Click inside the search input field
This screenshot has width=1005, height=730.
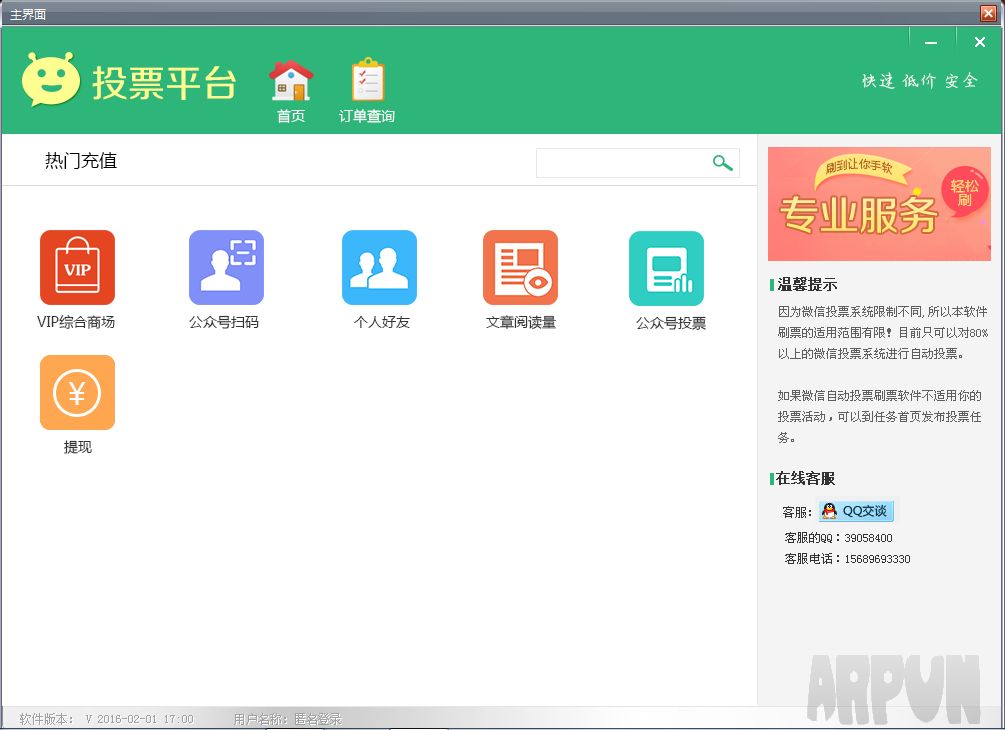pyautogui.click(x=625, y=162)
